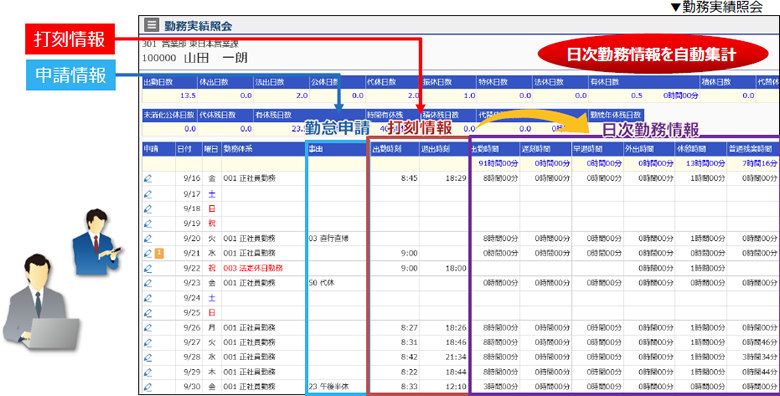Click the 休憩時間 column header
This screenshot has width=780, height=396.
[x=700, y=149]
